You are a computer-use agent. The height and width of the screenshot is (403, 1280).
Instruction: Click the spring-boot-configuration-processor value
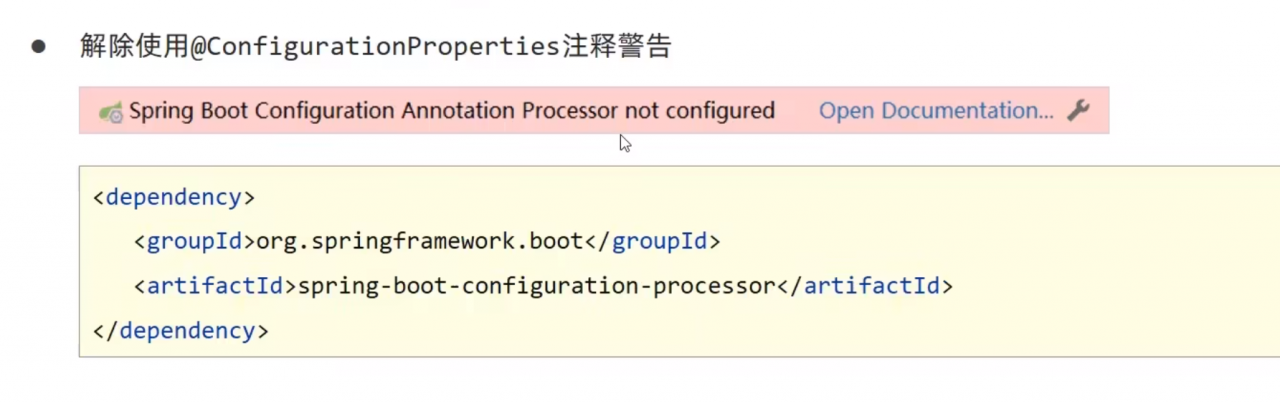pyautogui.click(x=537, y=286)
